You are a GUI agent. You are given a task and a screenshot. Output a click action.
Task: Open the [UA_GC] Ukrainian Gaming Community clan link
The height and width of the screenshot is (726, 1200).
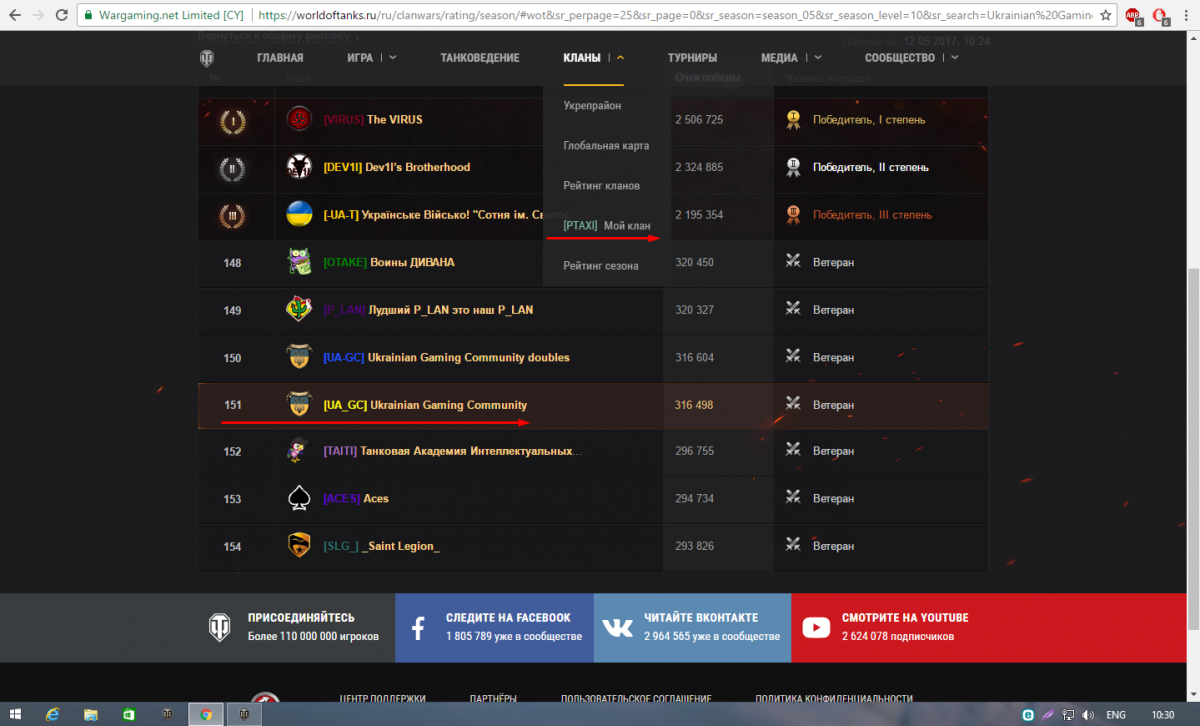click(x=425, y=405)
